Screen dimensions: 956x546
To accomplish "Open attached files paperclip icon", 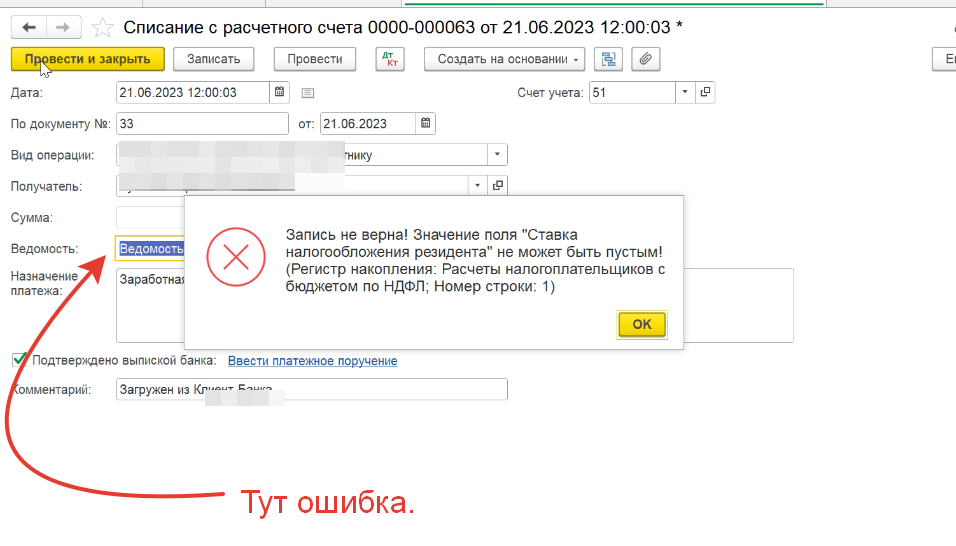I will [x=645, y=59].
